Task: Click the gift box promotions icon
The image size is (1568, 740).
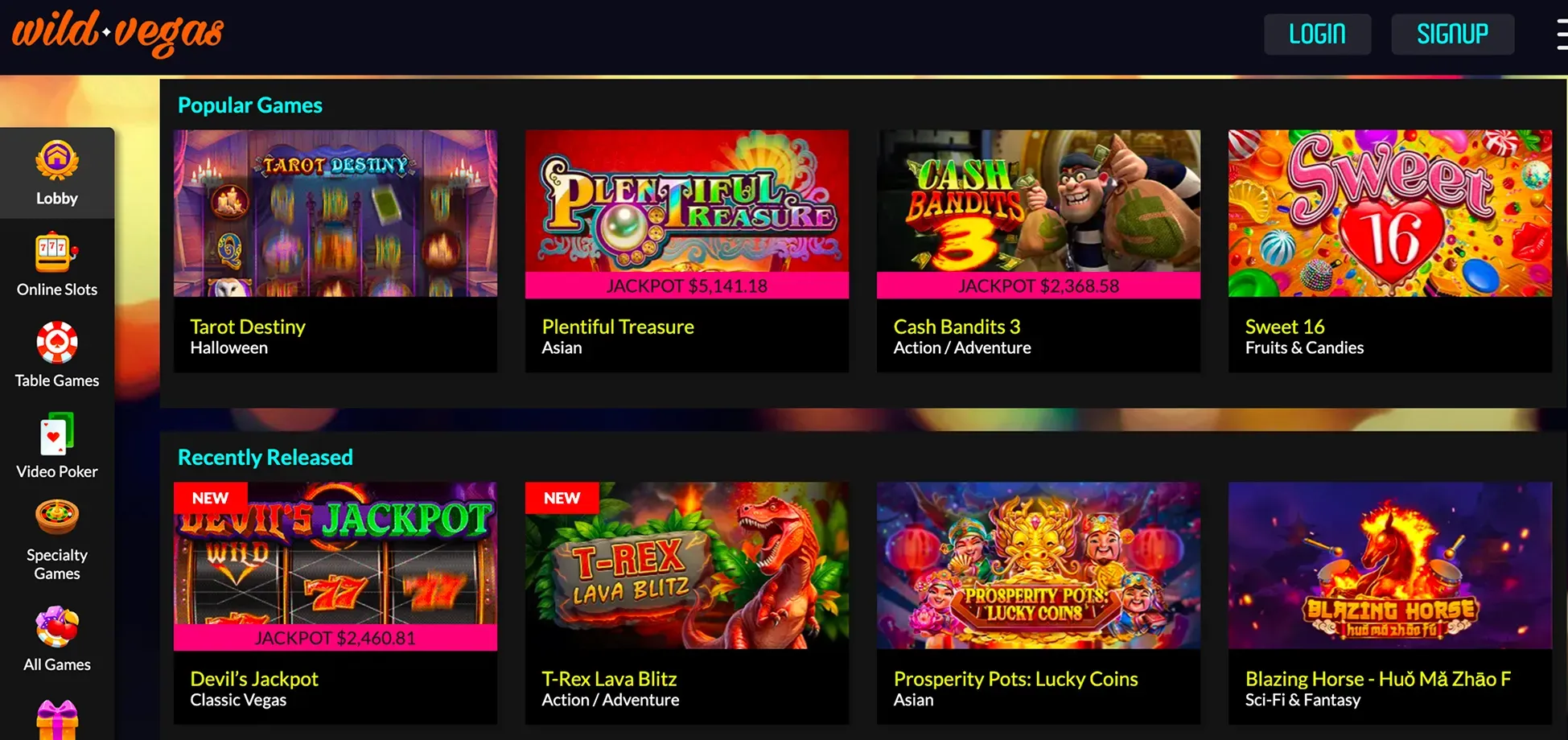Action: coord(56,720)
